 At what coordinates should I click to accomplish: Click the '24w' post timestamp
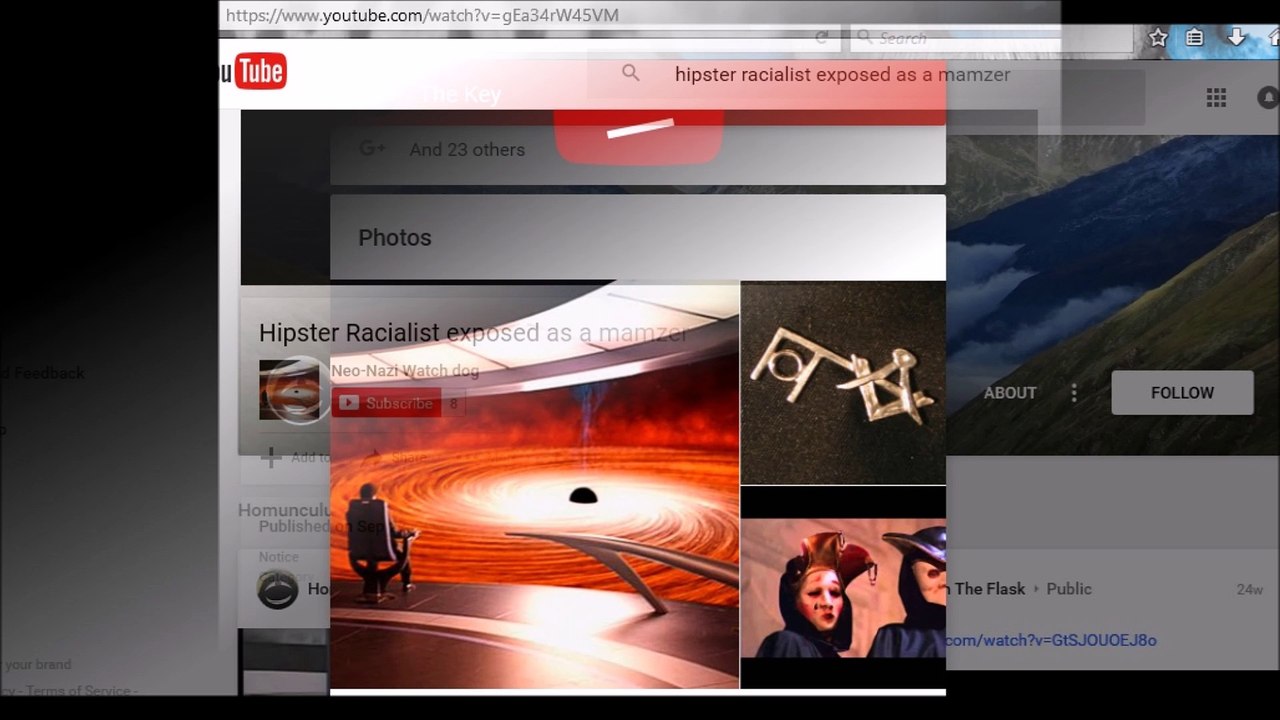pyautogui.click(x=1250, y=589)
